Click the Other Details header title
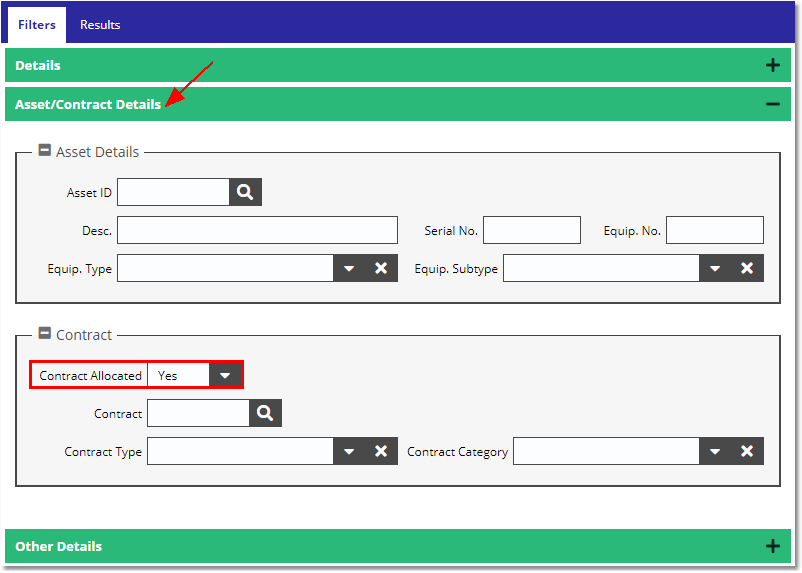 pos(59,546)
